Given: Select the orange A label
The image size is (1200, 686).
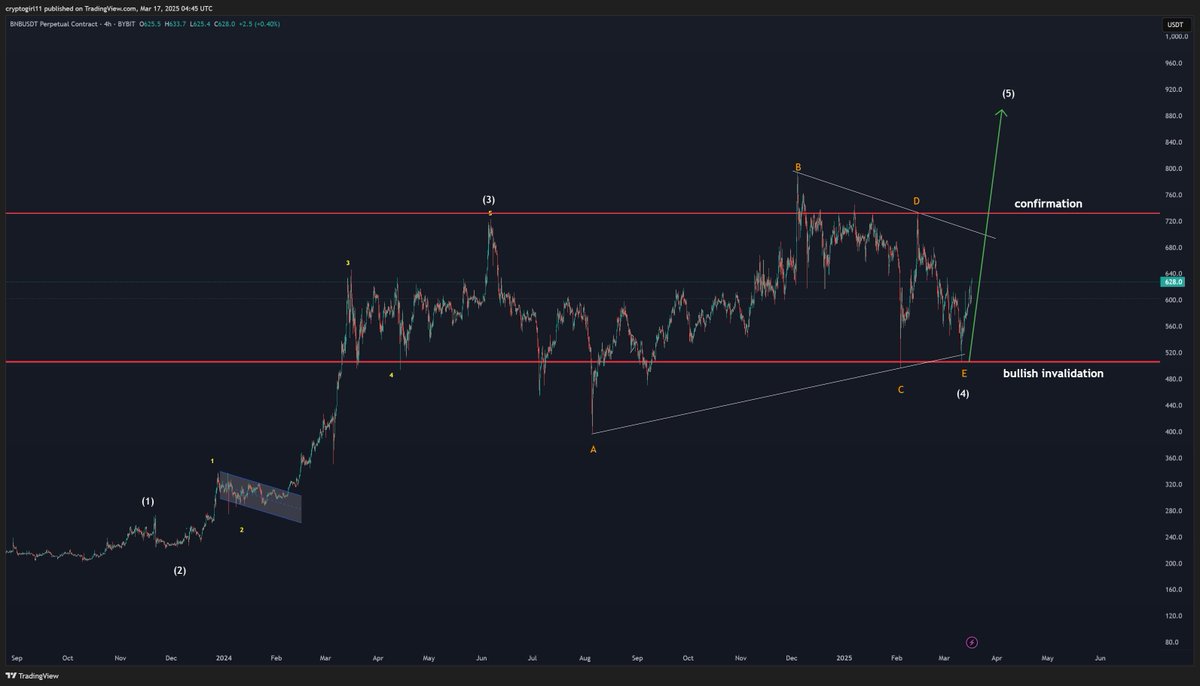Looking at the screenshot, I should point(593,450).
